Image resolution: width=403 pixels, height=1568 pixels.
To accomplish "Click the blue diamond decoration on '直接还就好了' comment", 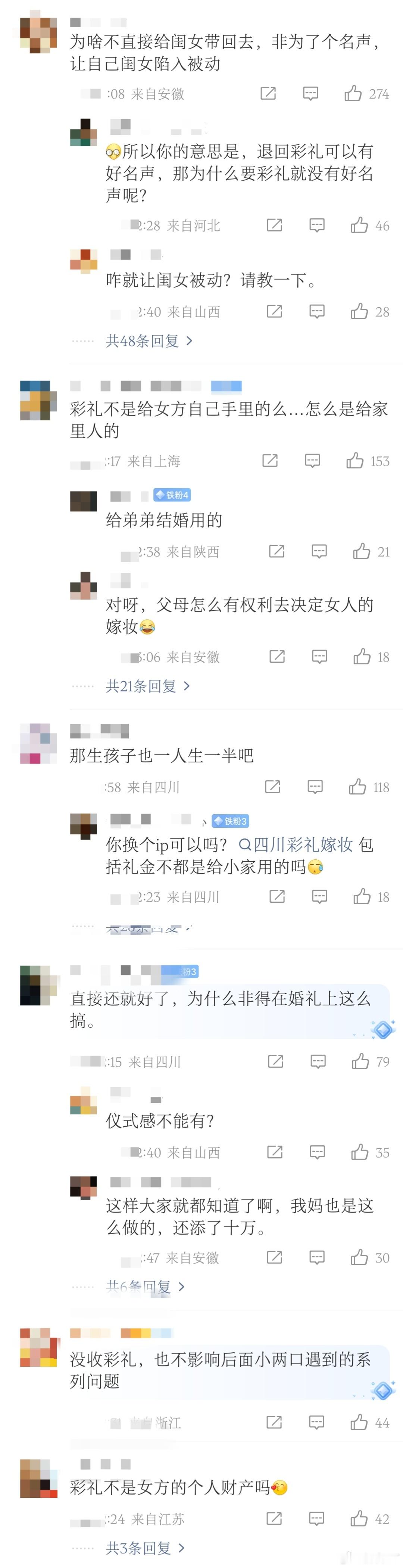I will point(384,1030).
